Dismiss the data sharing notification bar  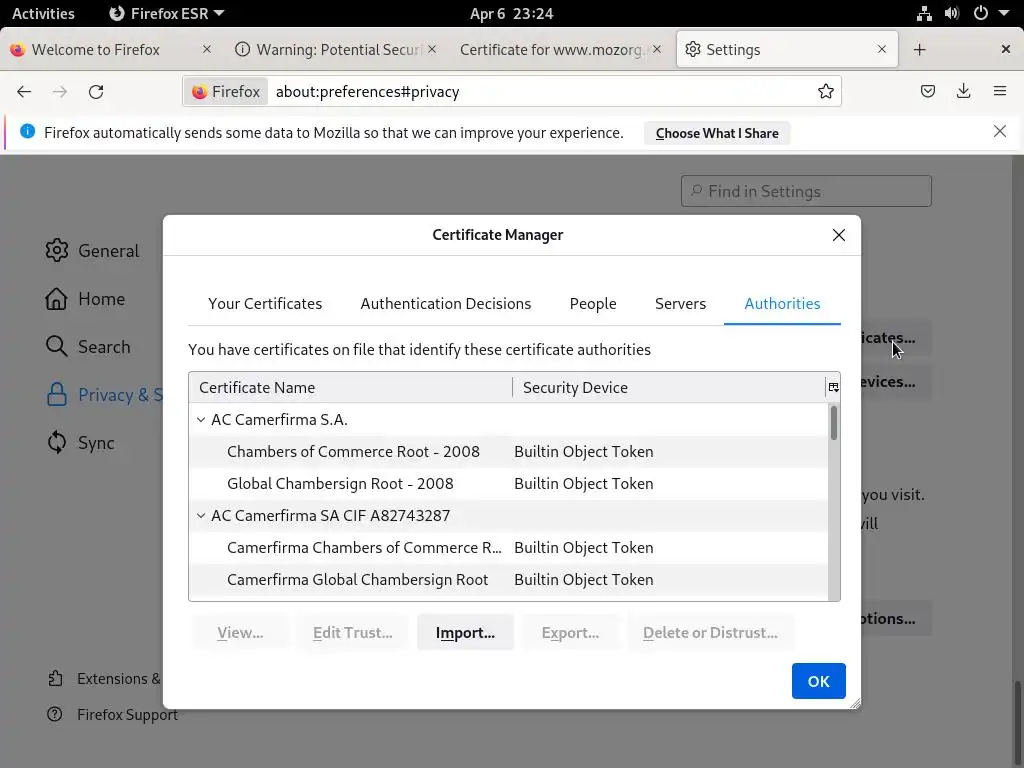[999, 132]
